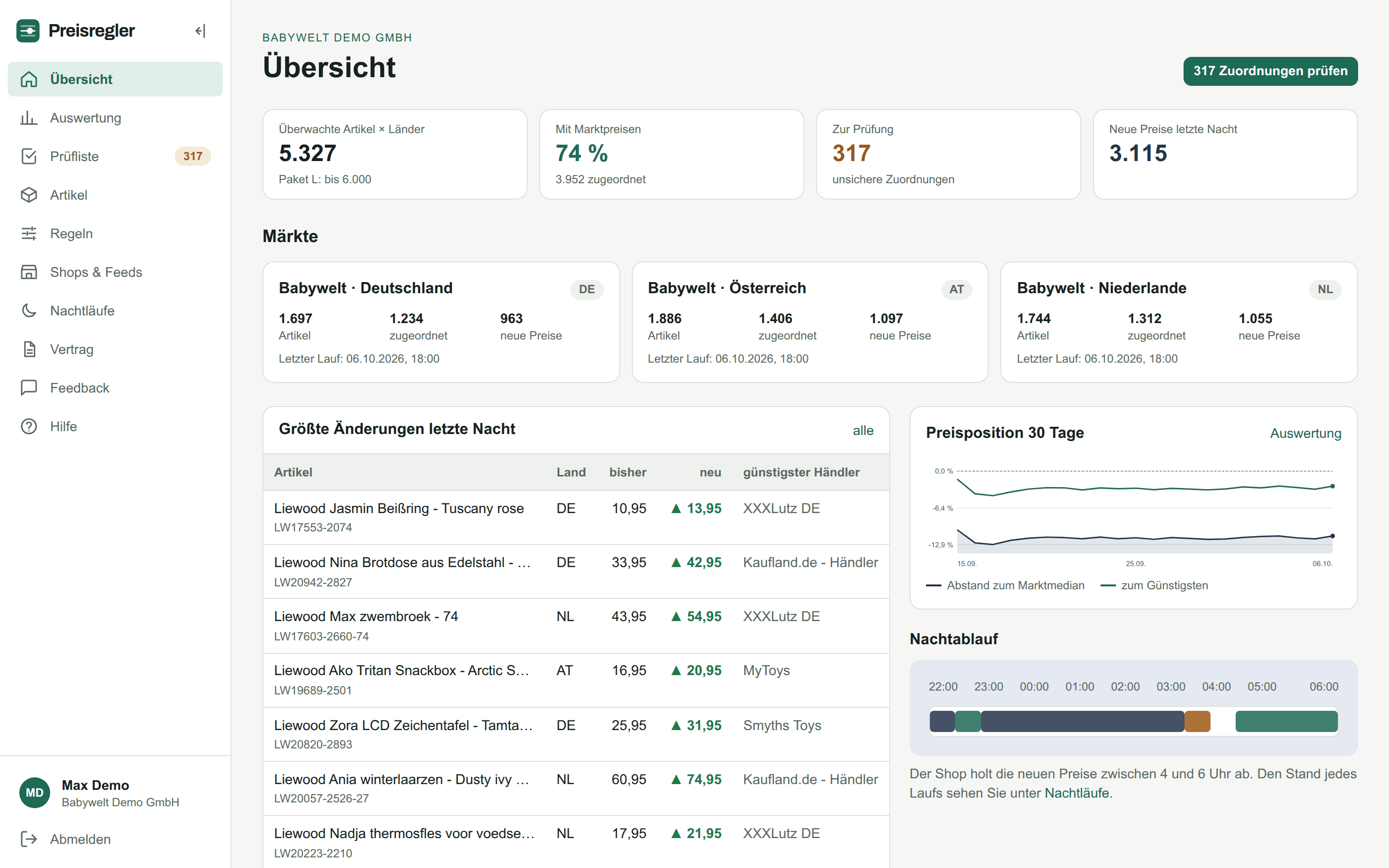Click the Regeln sliders icon
The image size is (1389, 868).
pyautogui.click(x=29, y=233)
